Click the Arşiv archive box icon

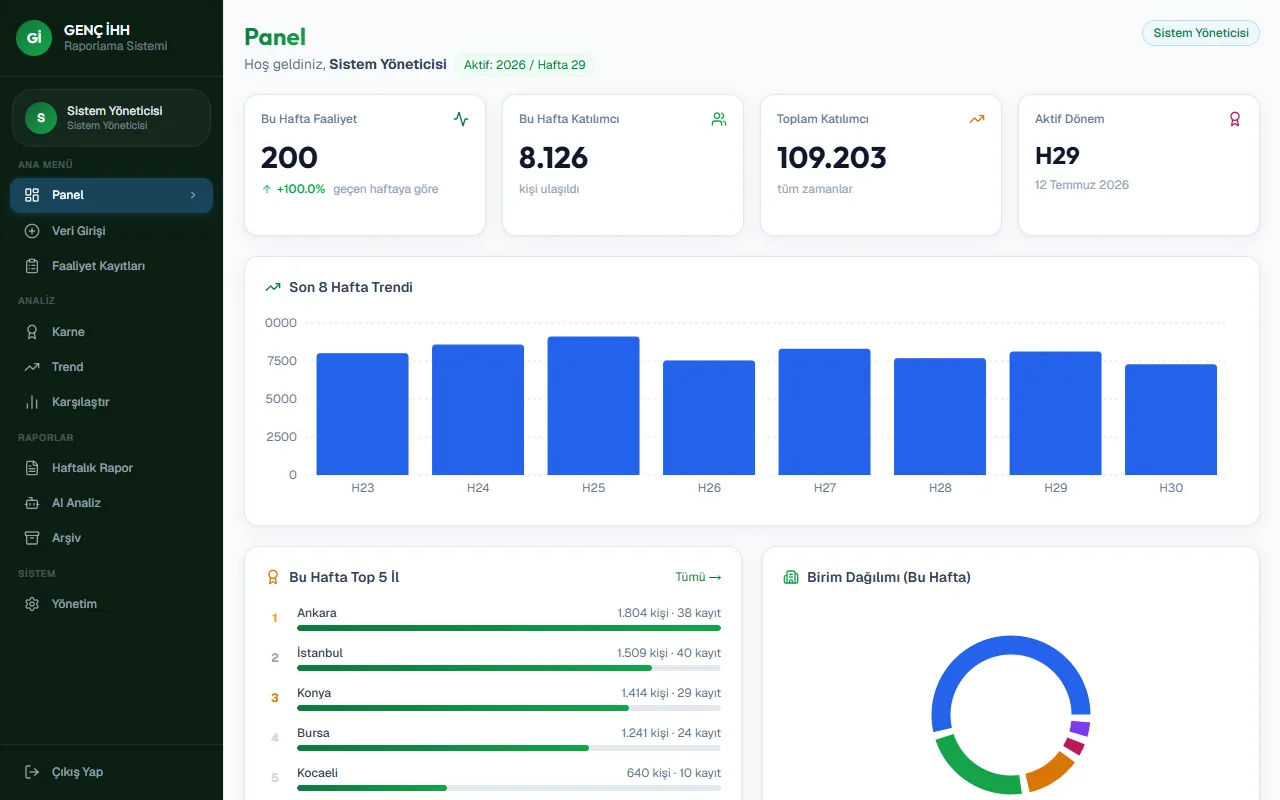point(32,538)
